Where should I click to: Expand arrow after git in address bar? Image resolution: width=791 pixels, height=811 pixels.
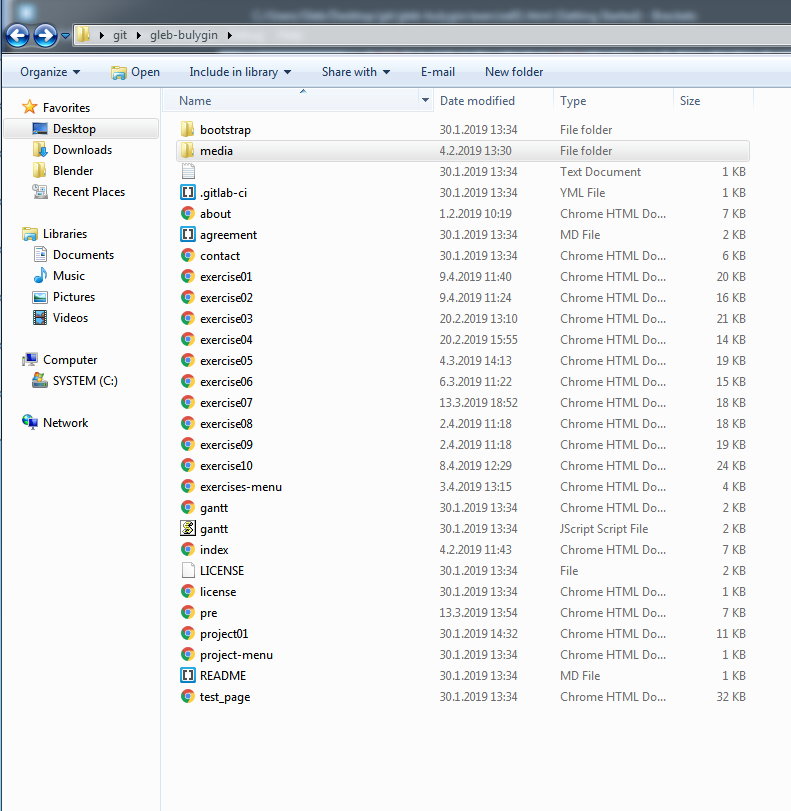point(139,35)
